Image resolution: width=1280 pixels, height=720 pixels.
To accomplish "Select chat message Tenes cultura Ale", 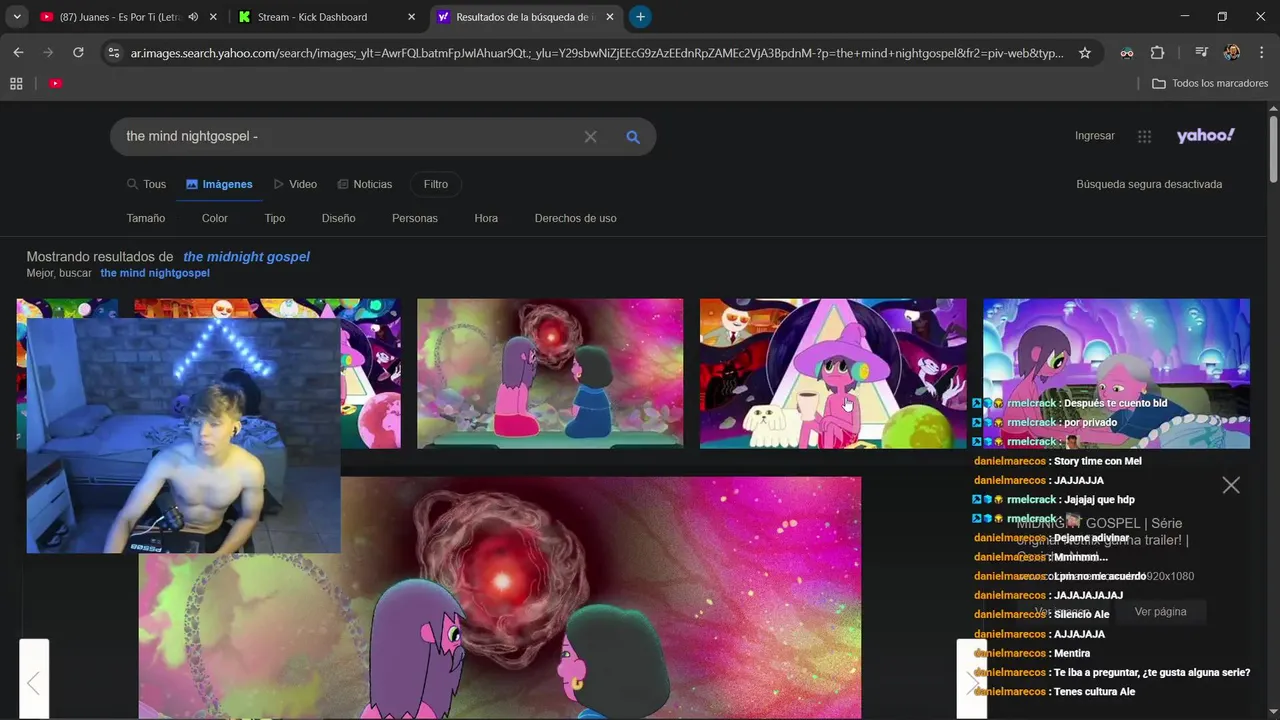I will pos(1094,692).
